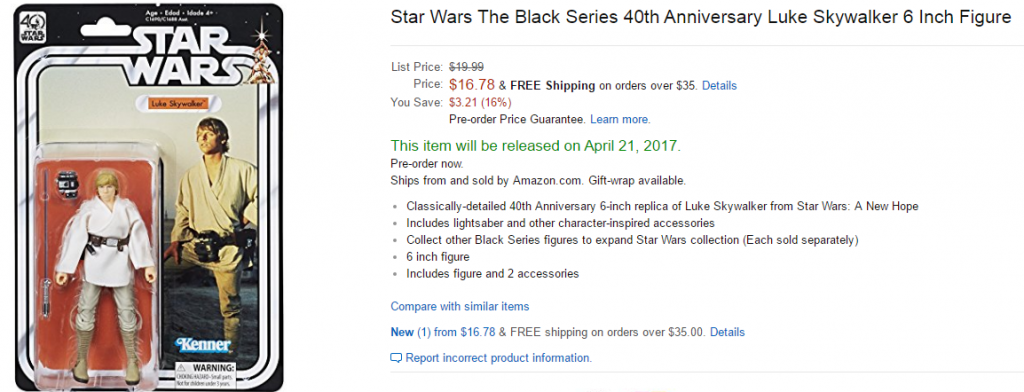This screenshot has width=1024, height=392.
Task: Click the Luke Skywalker name tag on the card
Action: click(x=177, y=103)
